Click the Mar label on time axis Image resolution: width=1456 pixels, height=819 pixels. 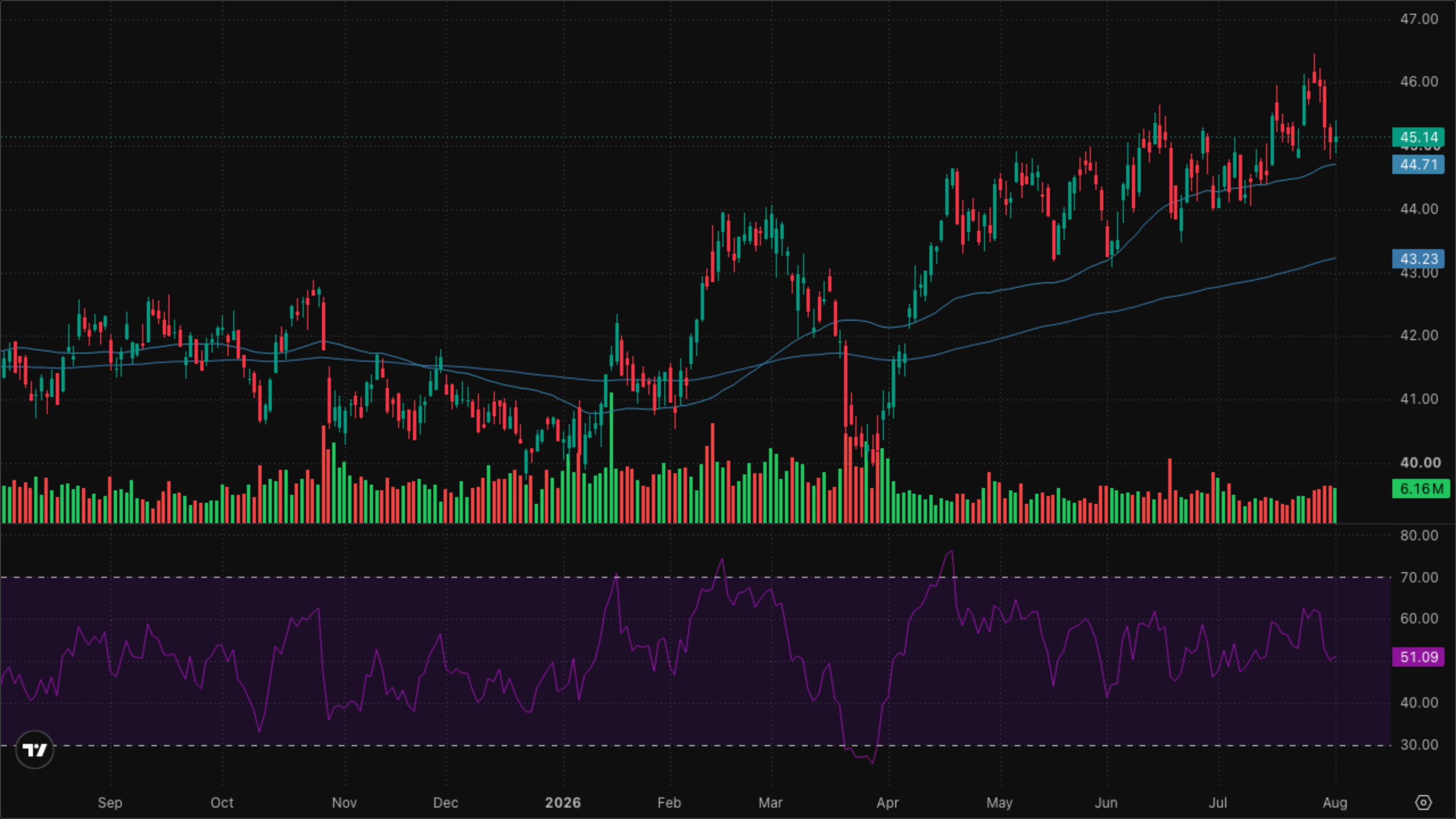(771, 803)
